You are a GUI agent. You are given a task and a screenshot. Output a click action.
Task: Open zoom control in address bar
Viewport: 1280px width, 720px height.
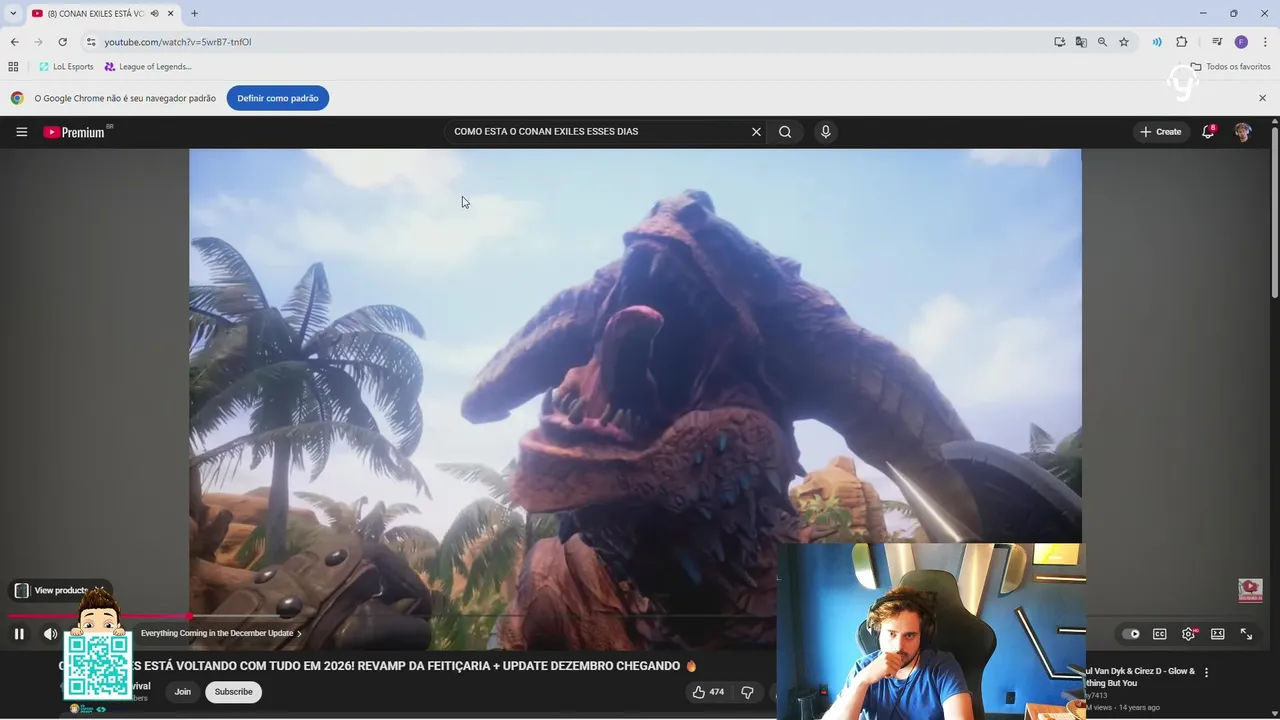[x=1102, y=42]
